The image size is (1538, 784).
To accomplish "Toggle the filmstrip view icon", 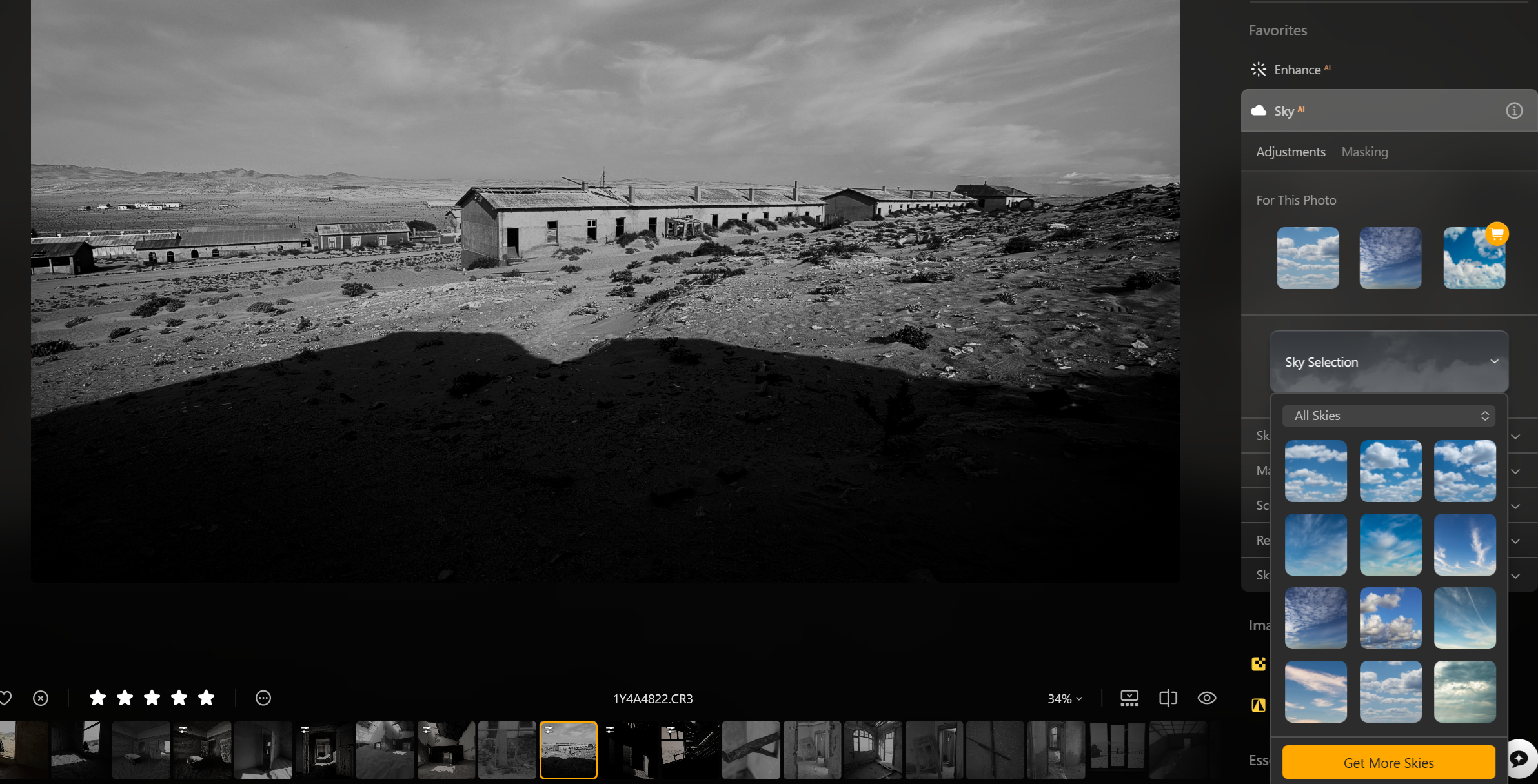I will (1129, 698).
